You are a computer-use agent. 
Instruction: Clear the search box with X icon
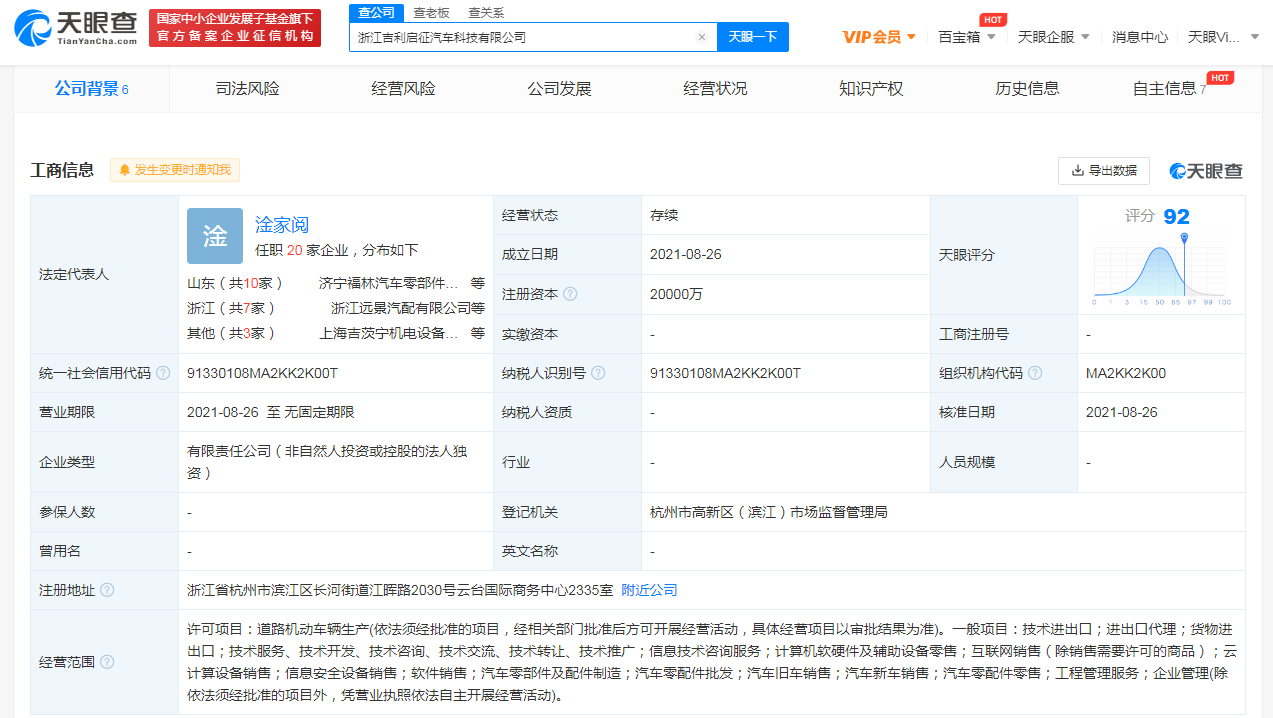[701, 37]
